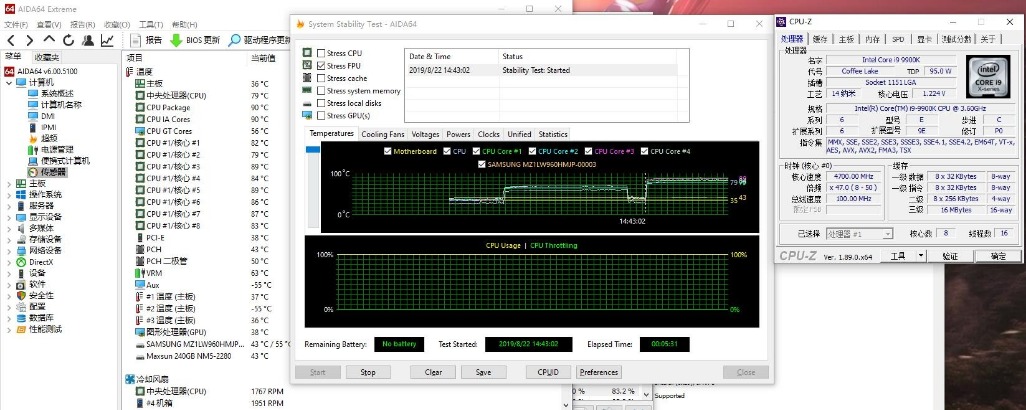Expand the 服务器 tree node
Image resolution: width=1026 pixels, height=410 pixels.
click(x=9, y=205)
